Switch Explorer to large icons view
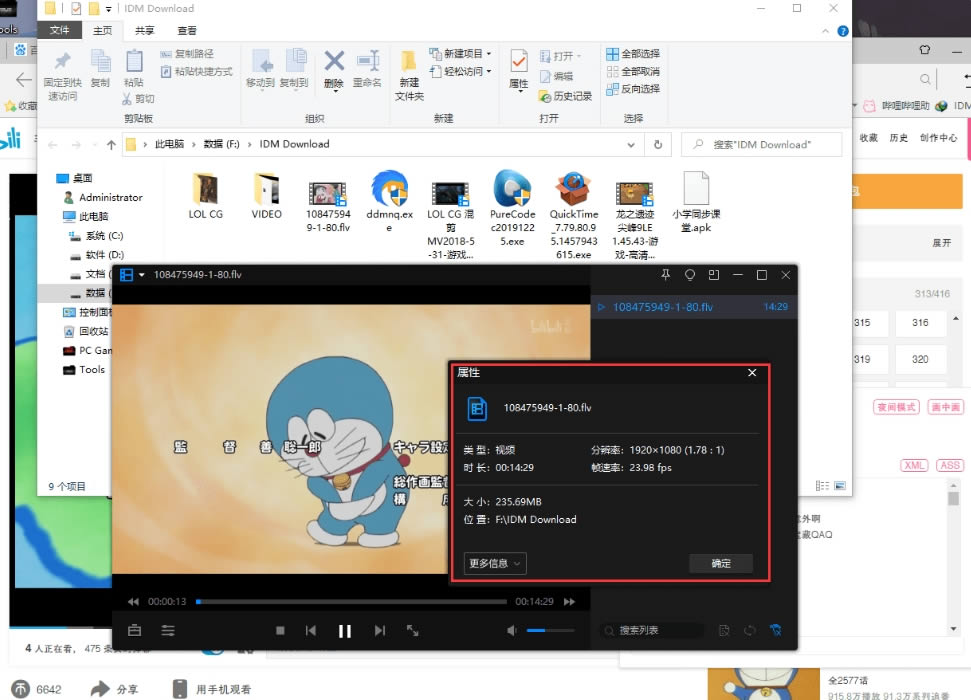Screen dimensions: 971x700 (x=840, y=486)
